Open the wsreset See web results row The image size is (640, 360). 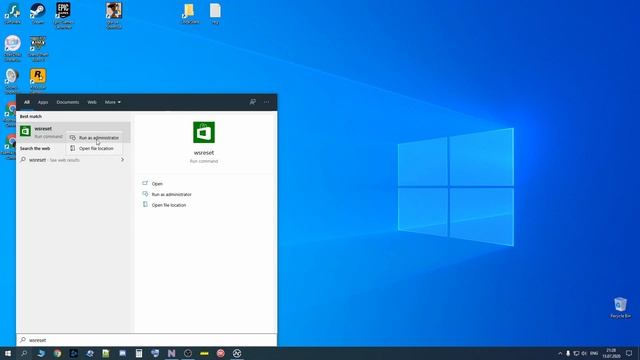point(73,160)
